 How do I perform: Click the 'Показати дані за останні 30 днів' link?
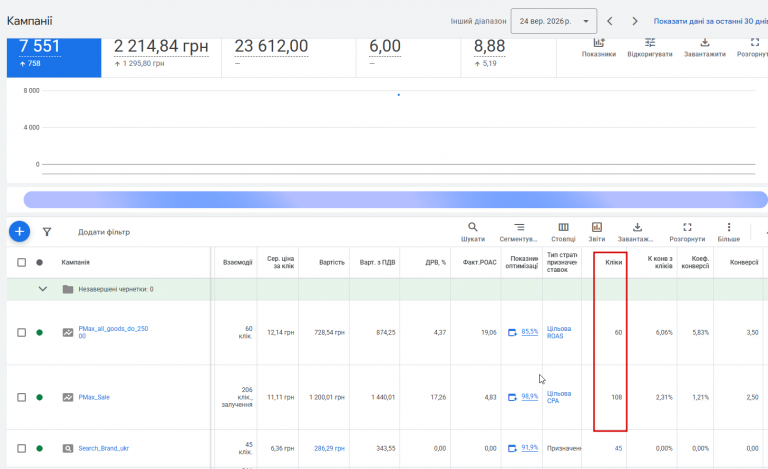click(710, 21)
